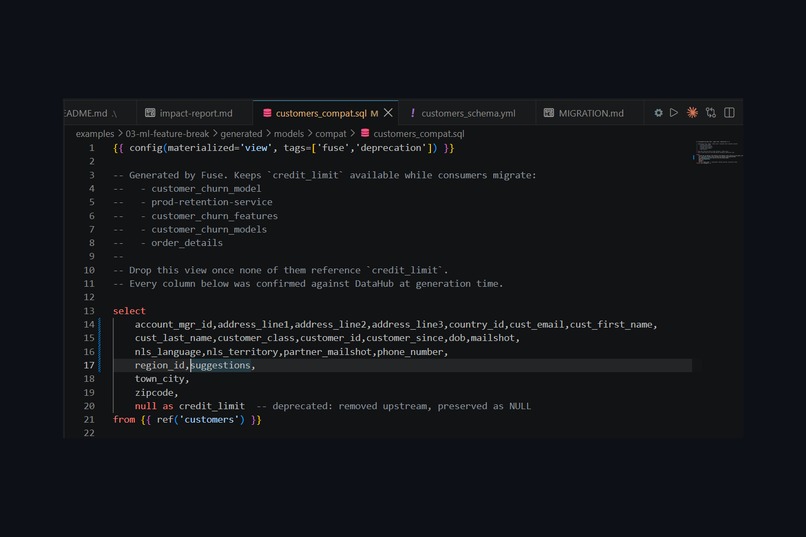Click the minimap code overview
This screenshot has height=537, width=806.
pos(717,152)
